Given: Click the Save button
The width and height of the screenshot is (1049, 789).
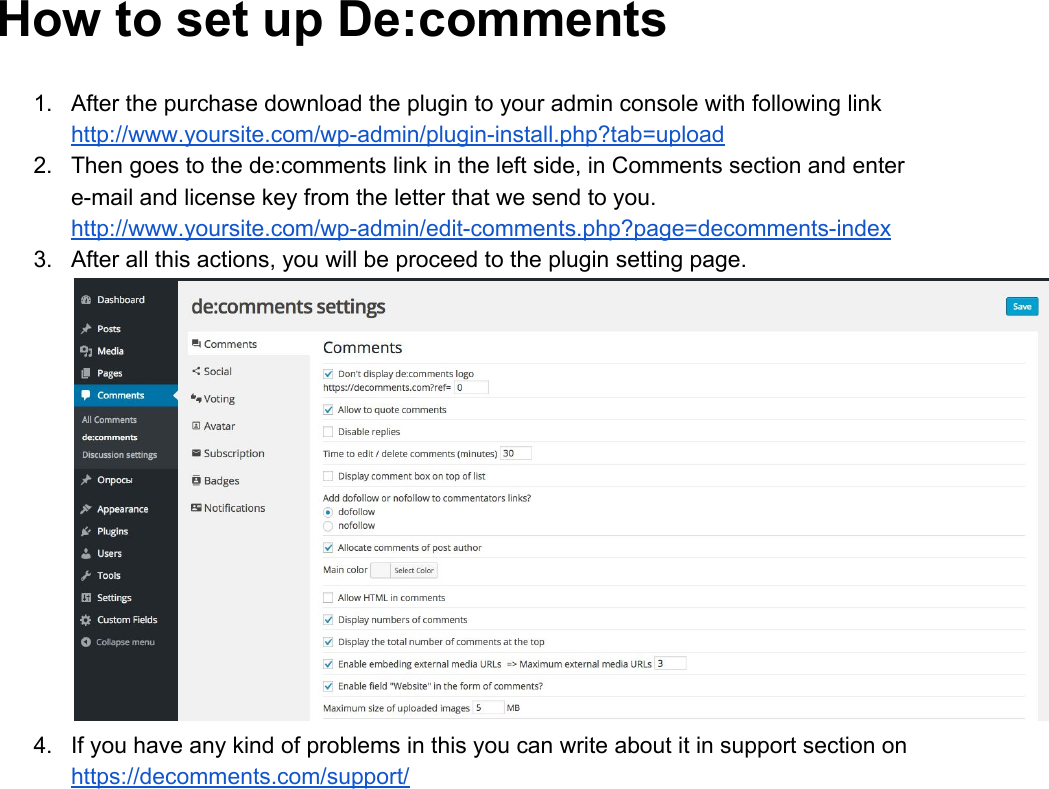Looking at the screenshot, I should tap(1021, 306).
